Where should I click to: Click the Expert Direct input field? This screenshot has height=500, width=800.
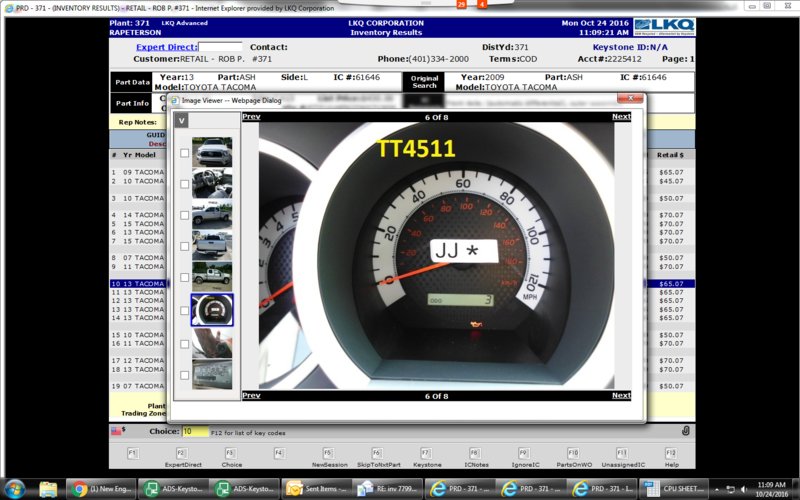220,47
